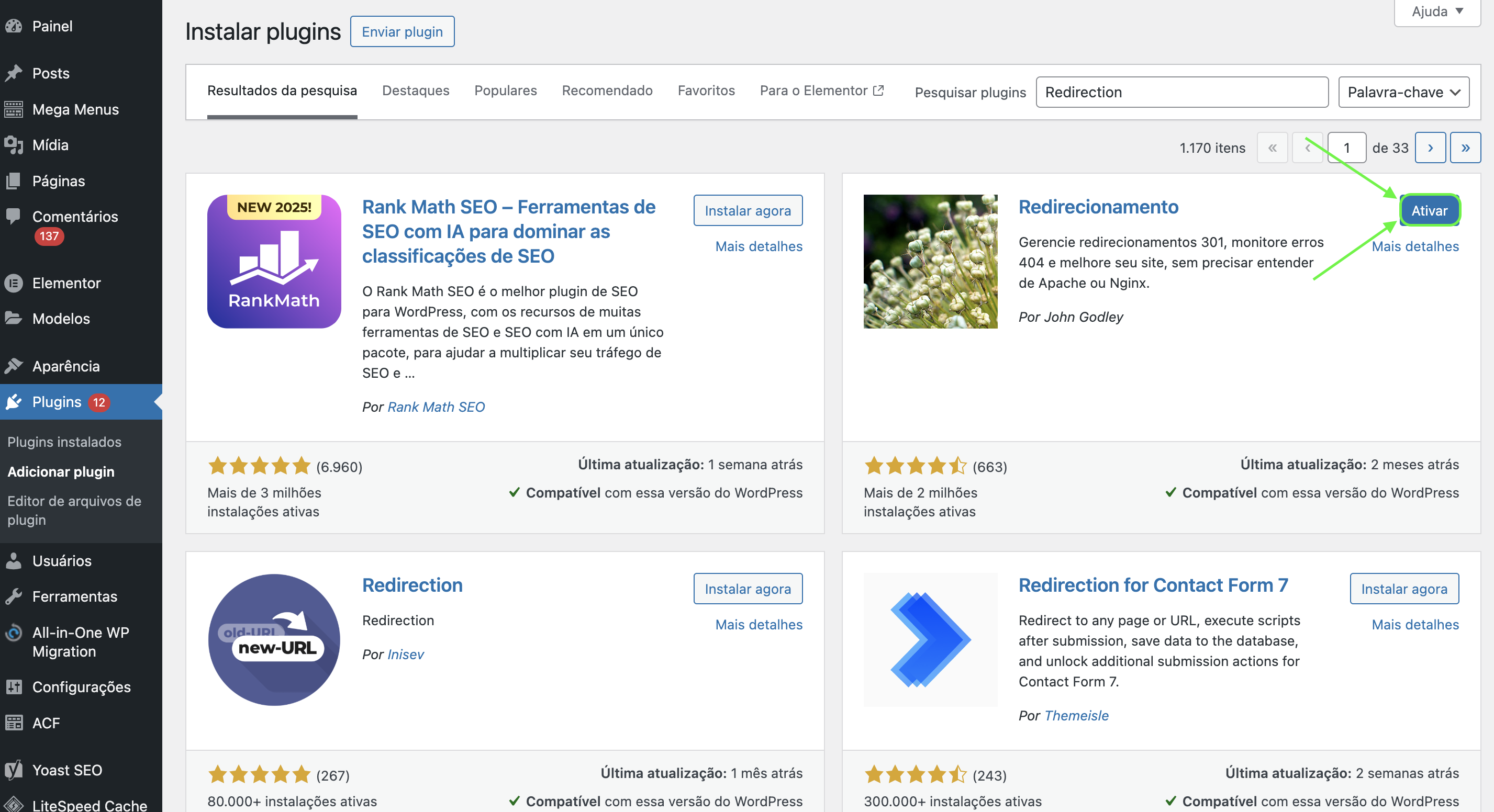
Task: Click the RankMath plugin logo
Action: click(x=274, y=262)
